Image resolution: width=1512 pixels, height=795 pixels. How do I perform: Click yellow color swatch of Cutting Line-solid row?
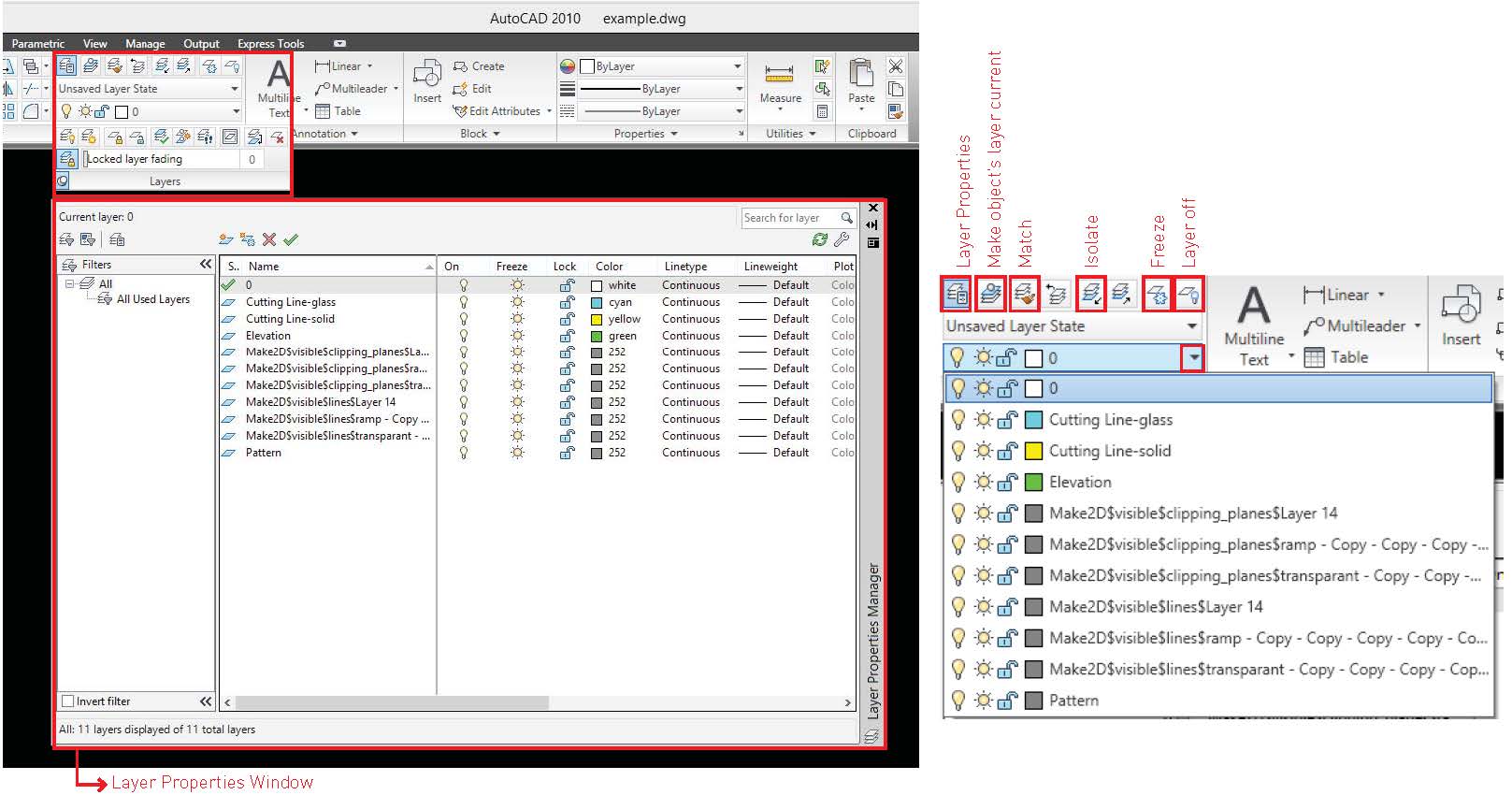(597, 319)
